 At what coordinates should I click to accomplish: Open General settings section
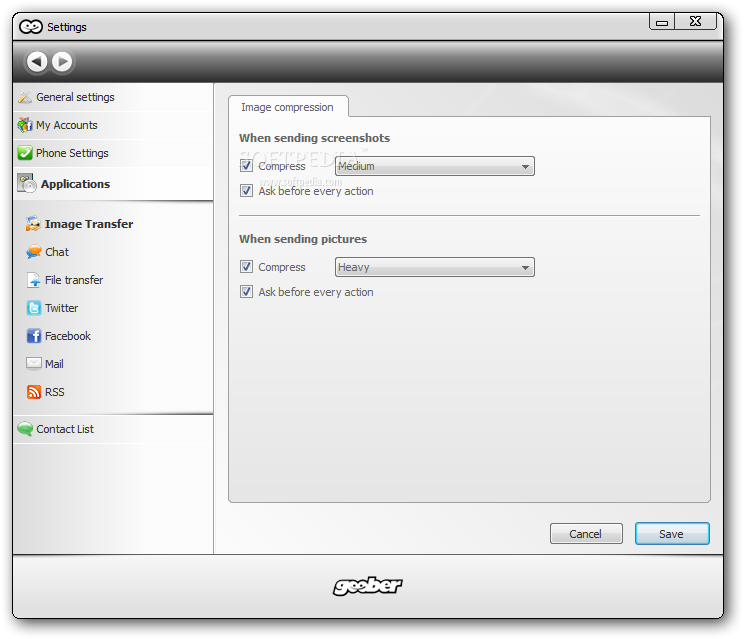coord(113,97)
